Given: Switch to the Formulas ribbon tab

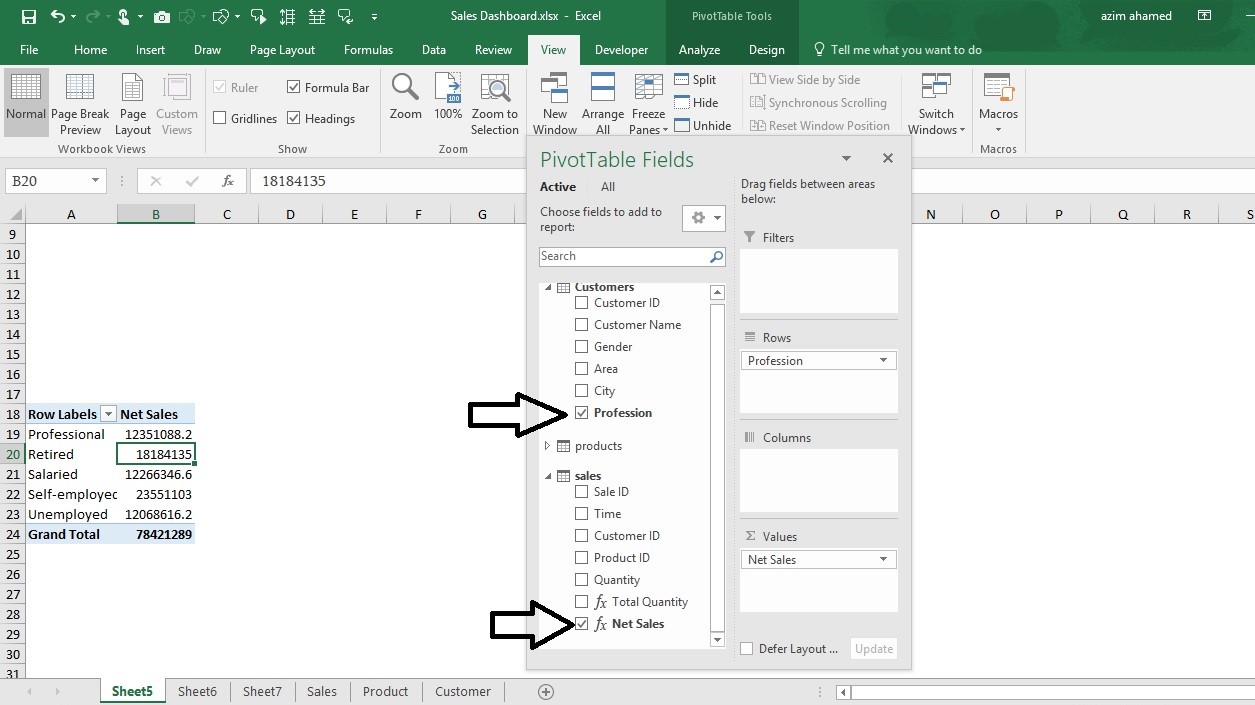Looking at the screenshot, I should coord(368,50).
